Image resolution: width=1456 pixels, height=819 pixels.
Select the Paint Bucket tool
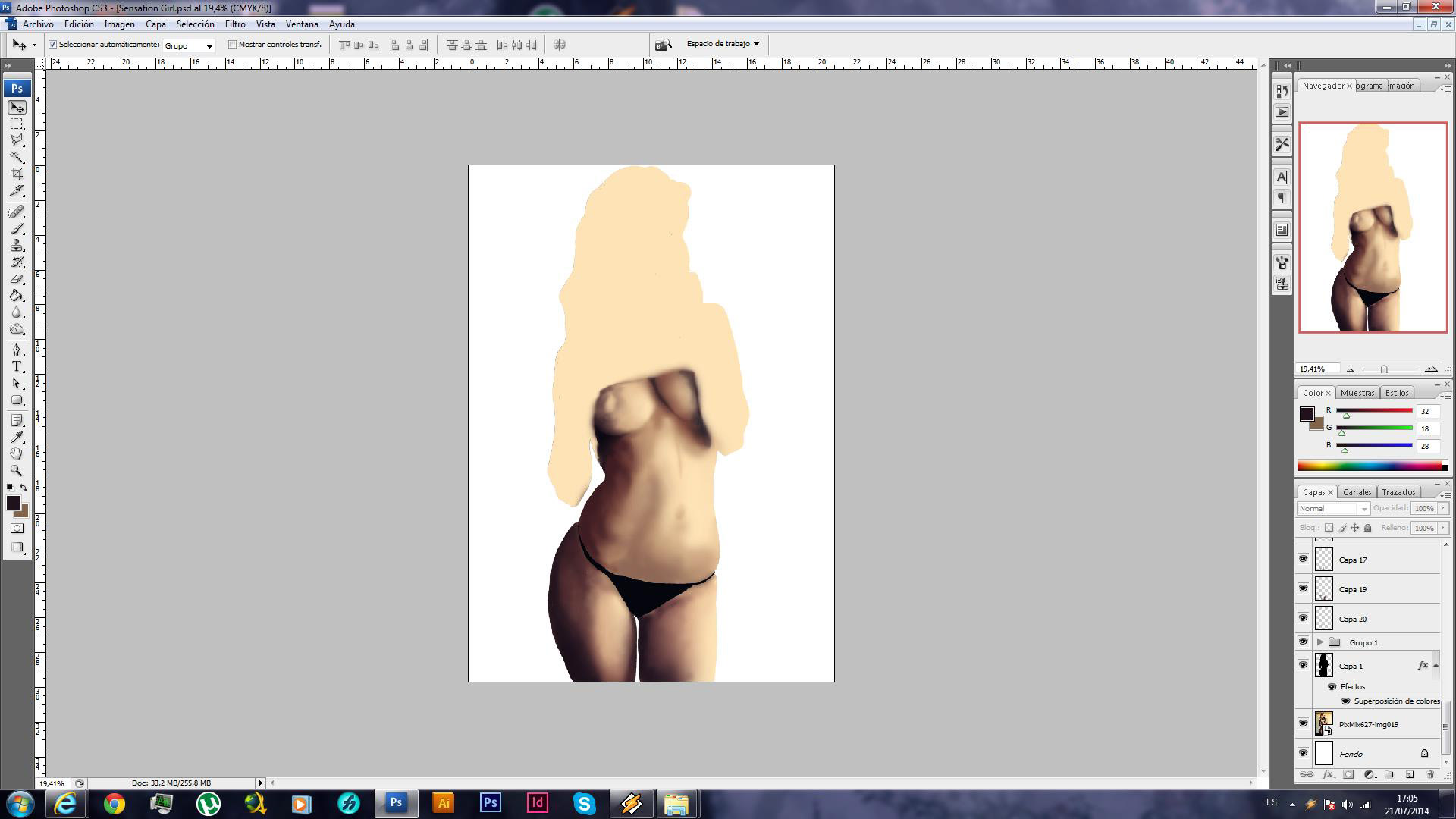(x=17, y=296)
